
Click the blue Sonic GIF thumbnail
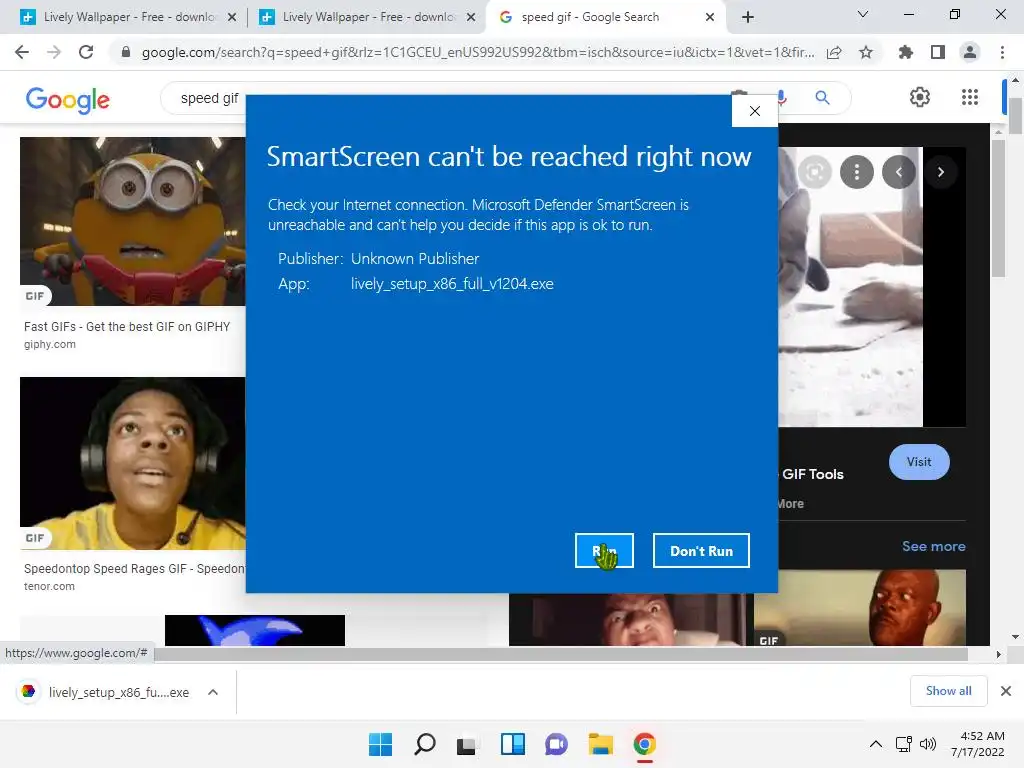(x=255, y=630)
